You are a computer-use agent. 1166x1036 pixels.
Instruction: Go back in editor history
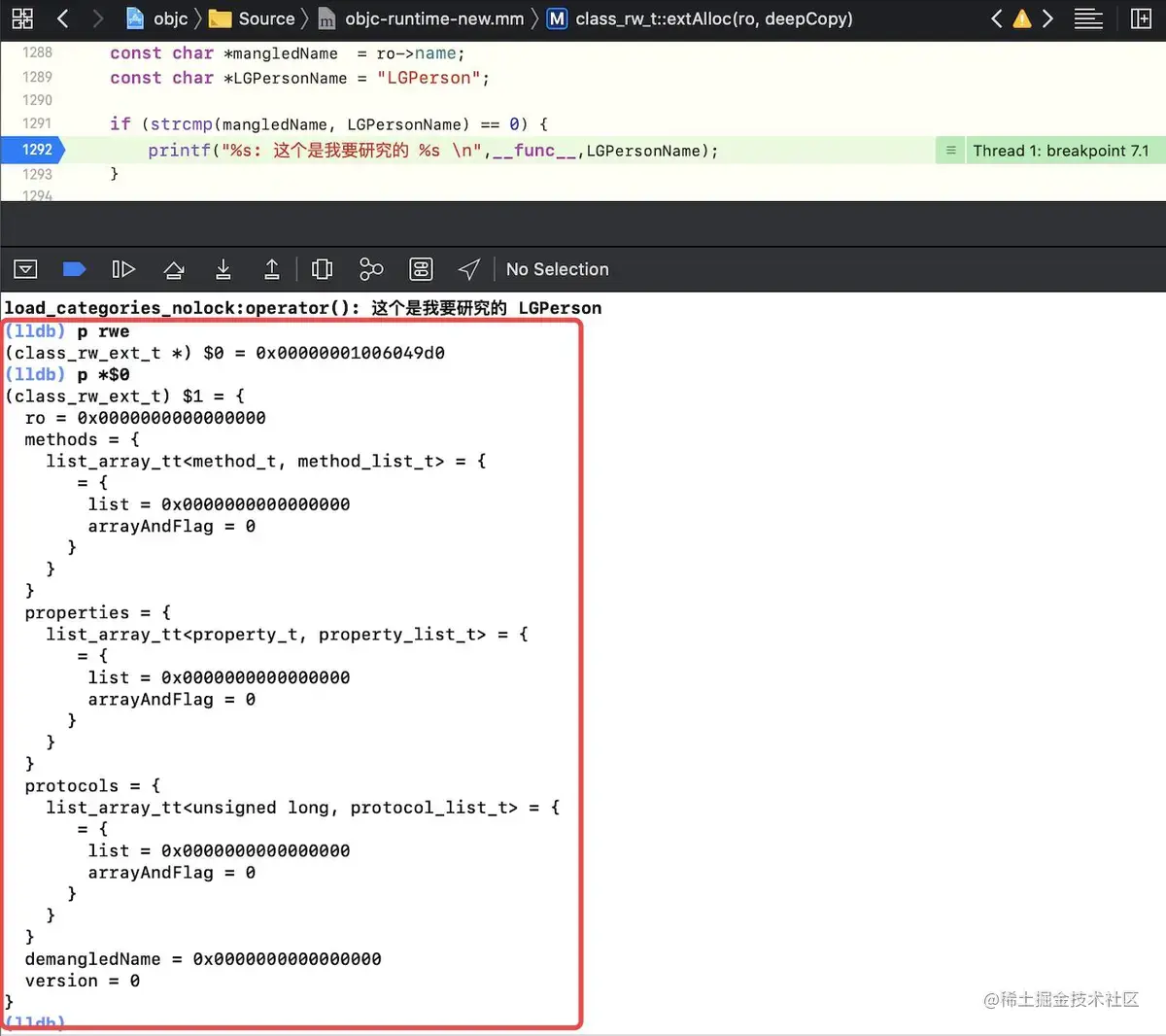coord(63,18)
